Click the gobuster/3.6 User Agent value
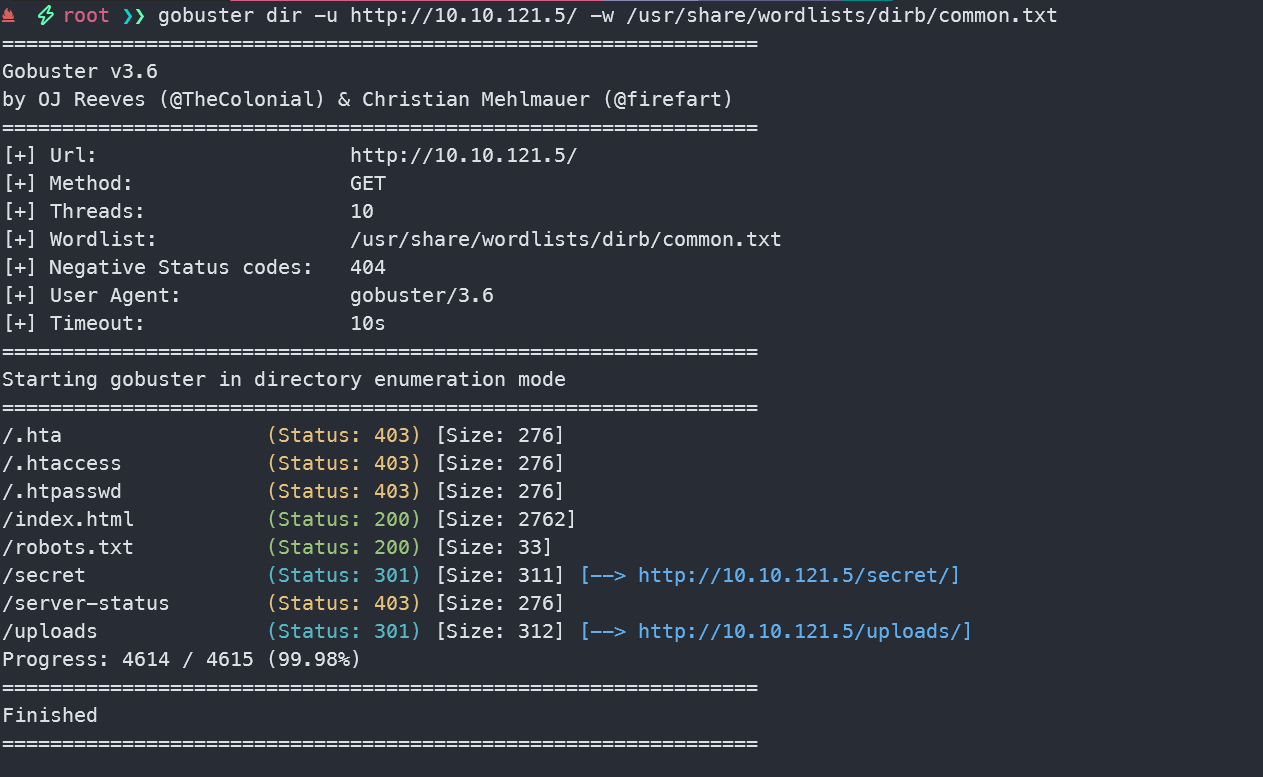 click(421, 296)
